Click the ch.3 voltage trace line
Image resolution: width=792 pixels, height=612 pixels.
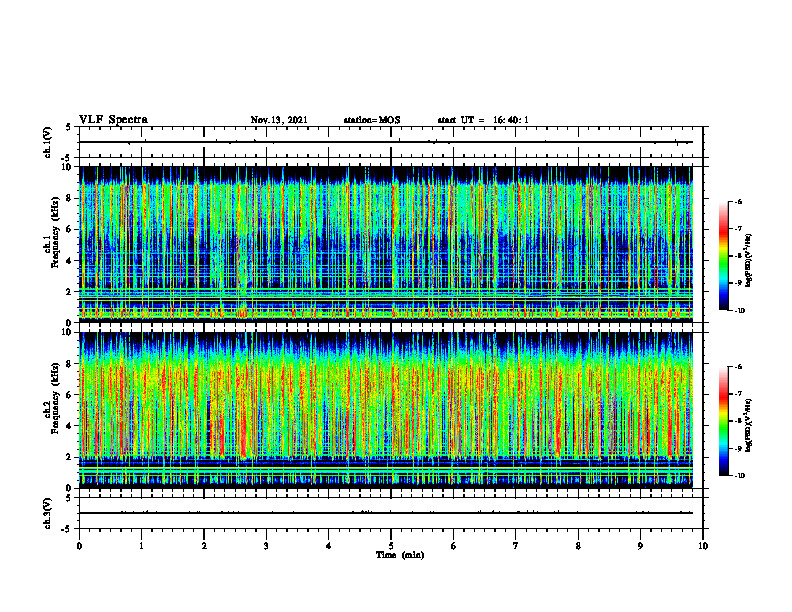pos(386,513)
